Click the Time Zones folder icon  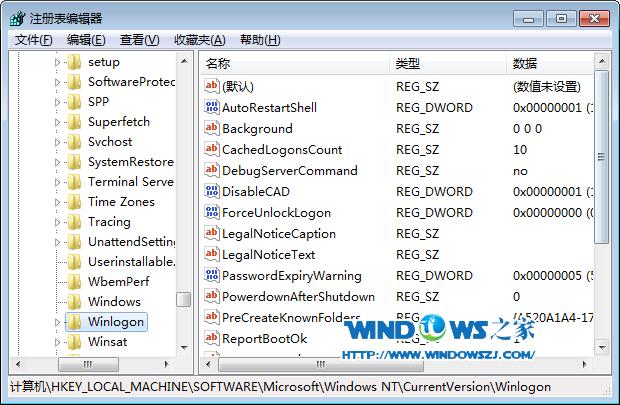click(x=74, y=202)
